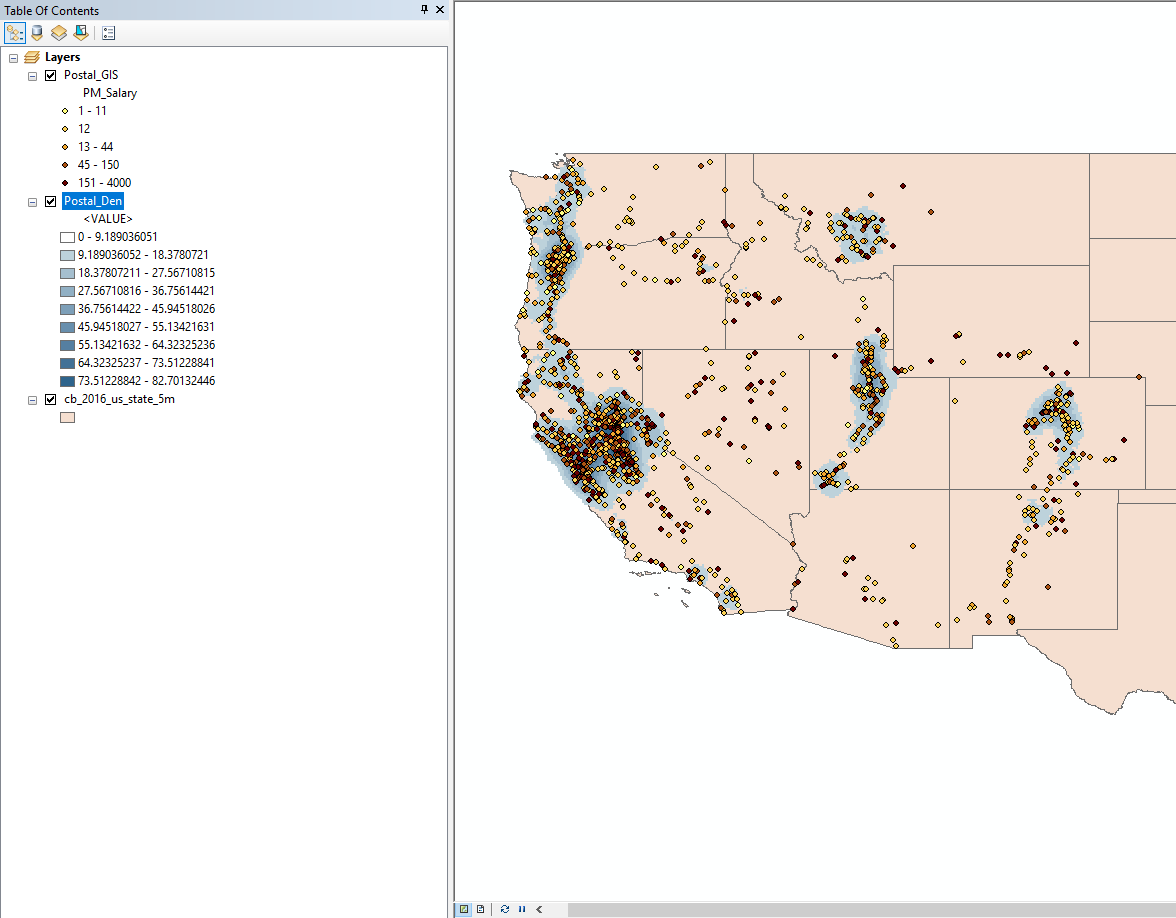Refresh the map display
The height and width of the screenshot is (918, 1176).
pos(505,909)
